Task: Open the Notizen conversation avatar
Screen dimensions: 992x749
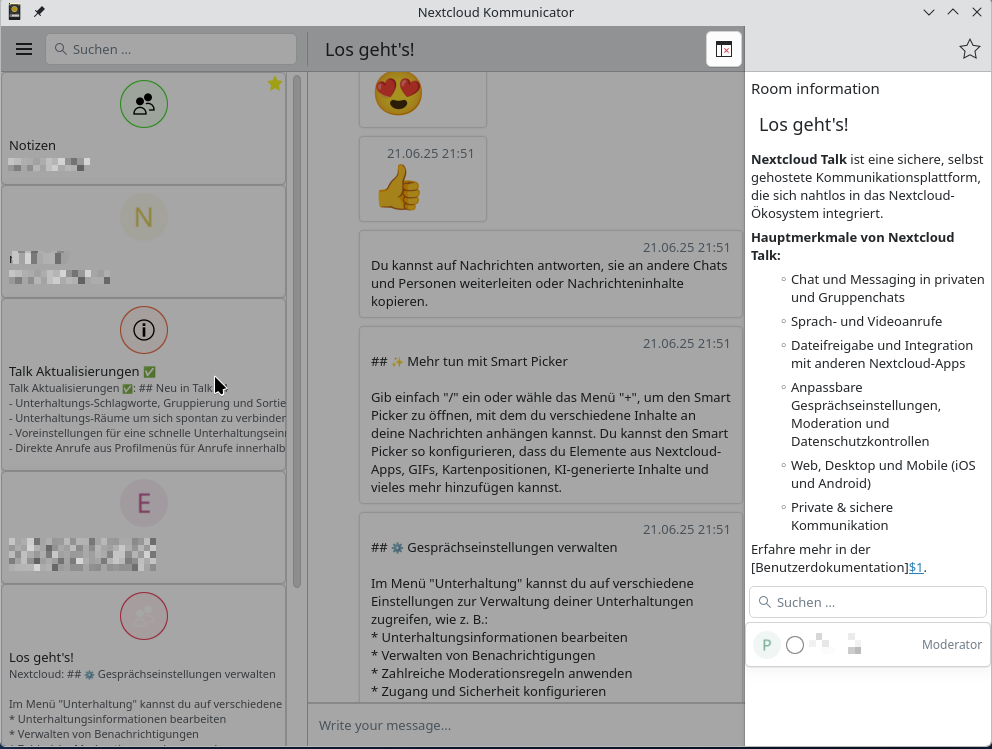Action: [144, 104]
